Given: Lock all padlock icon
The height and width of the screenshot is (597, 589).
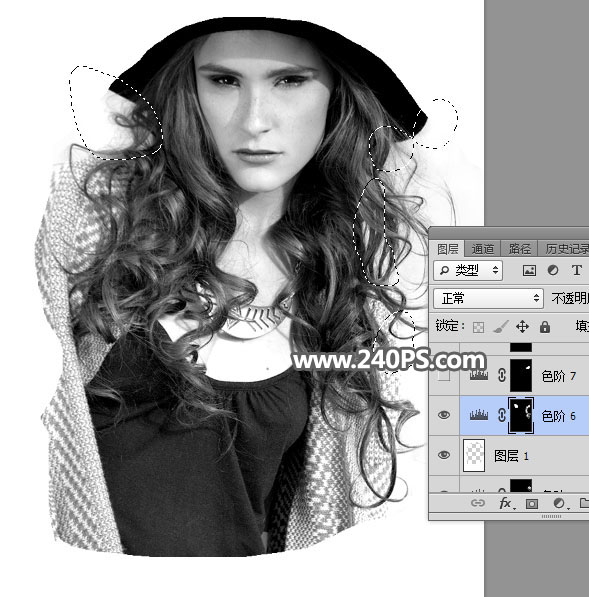Looking at the screenshot, I should 545,327.
